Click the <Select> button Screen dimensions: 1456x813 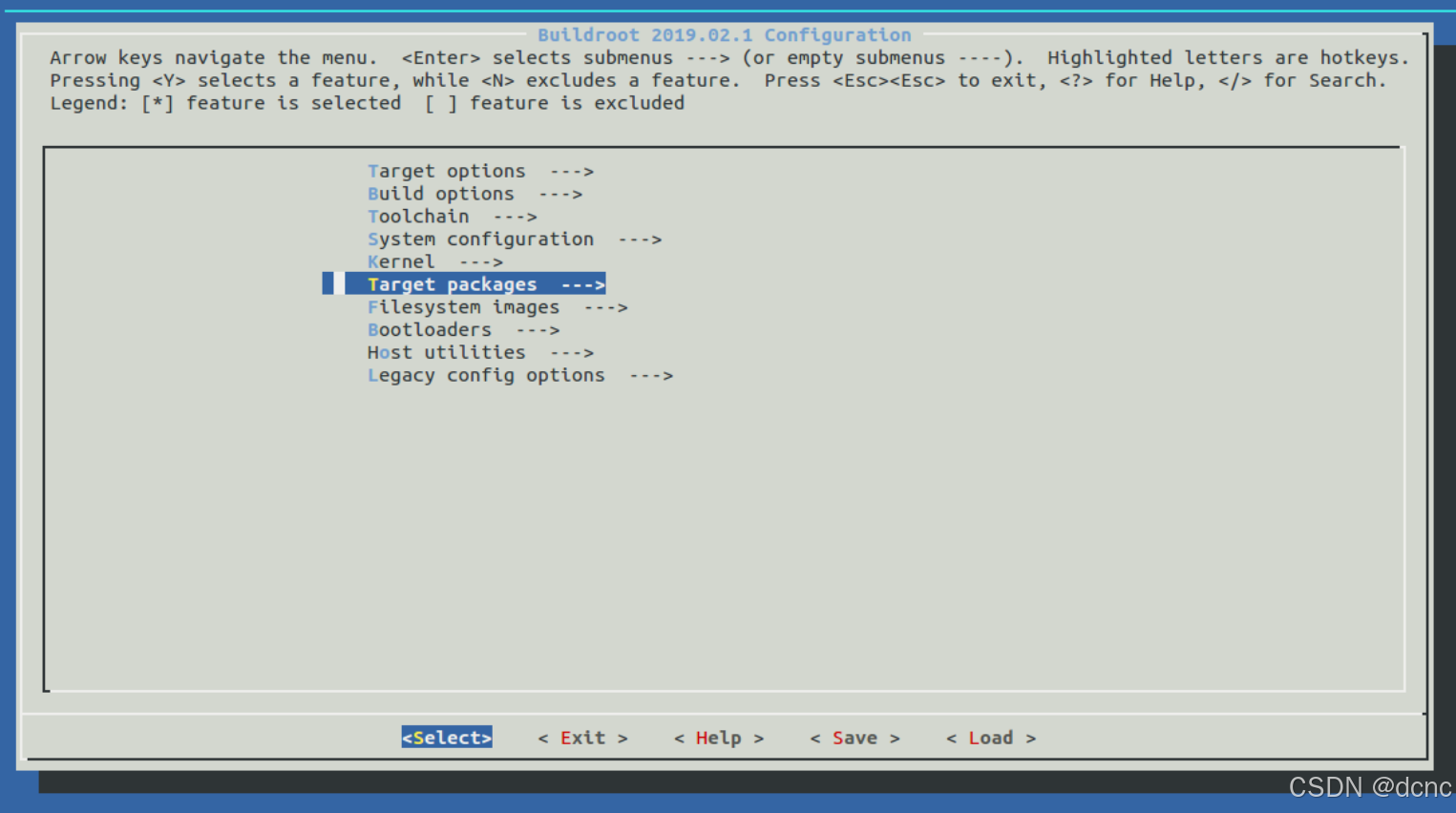pyautogui.click(x=447, y=738)
